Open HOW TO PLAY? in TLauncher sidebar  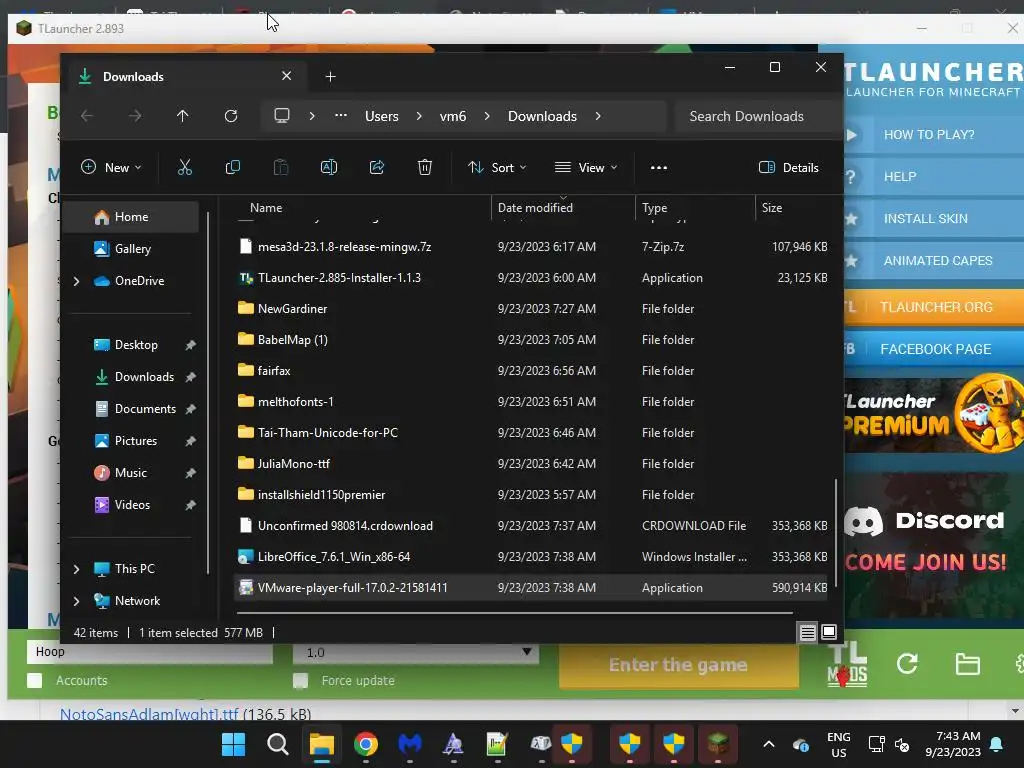click(x=934, y=135)
